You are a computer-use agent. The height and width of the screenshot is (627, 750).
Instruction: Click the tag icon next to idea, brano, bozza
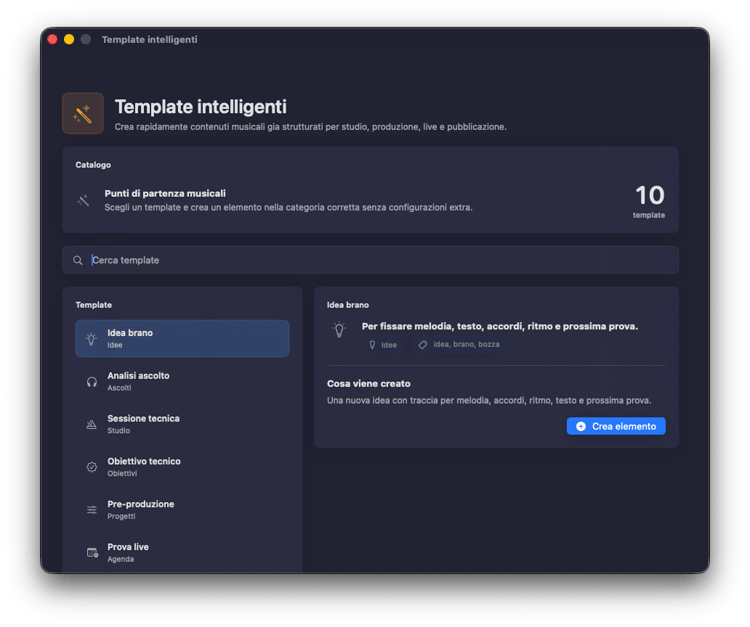[x=423, y=345]
